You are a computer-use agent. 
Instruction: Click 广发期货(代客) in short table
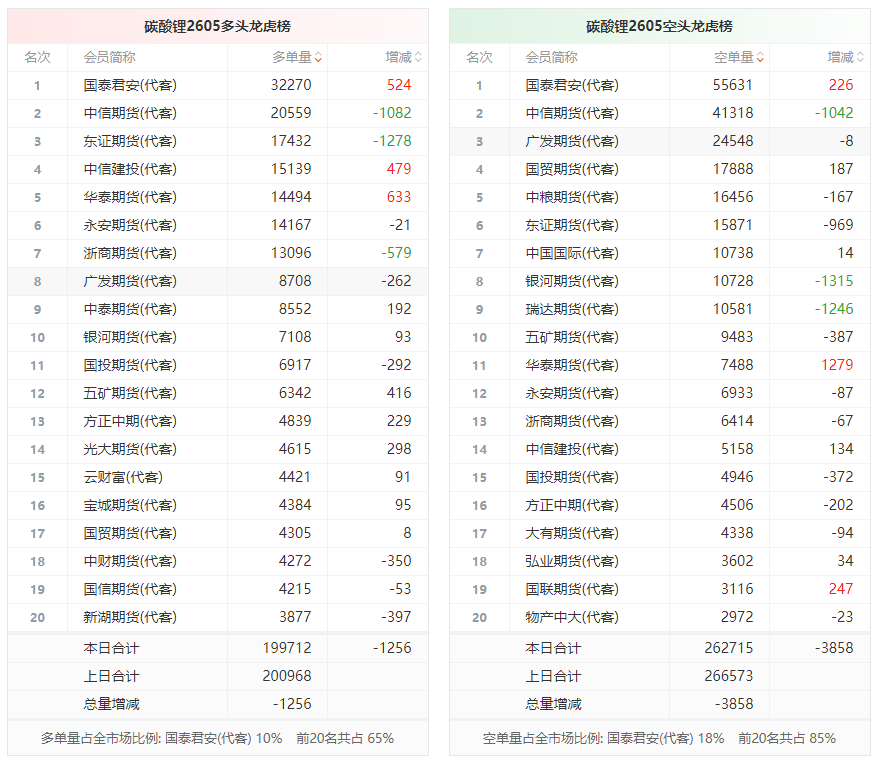pyautogui.click(x=572, y=141)
